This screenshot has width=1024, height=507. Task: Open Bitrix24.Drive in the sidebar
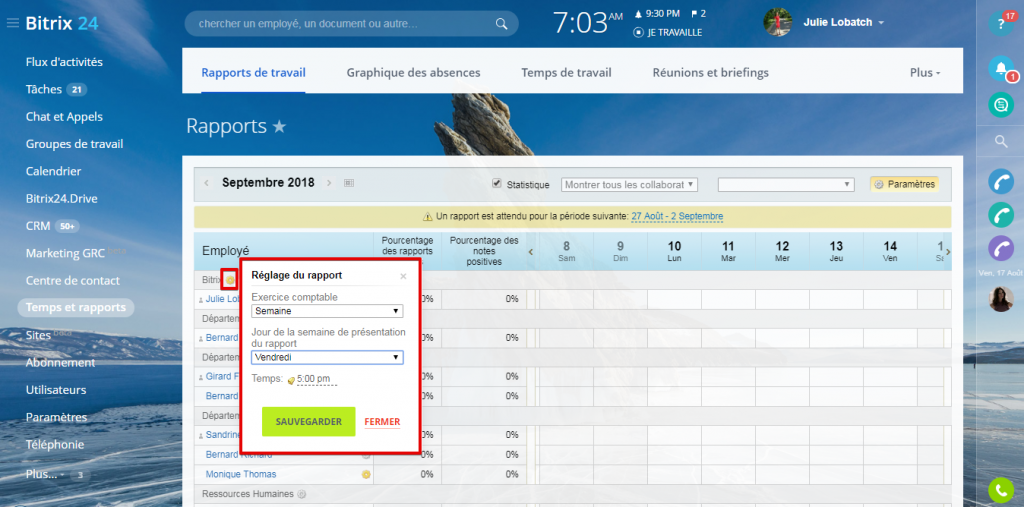61,199
